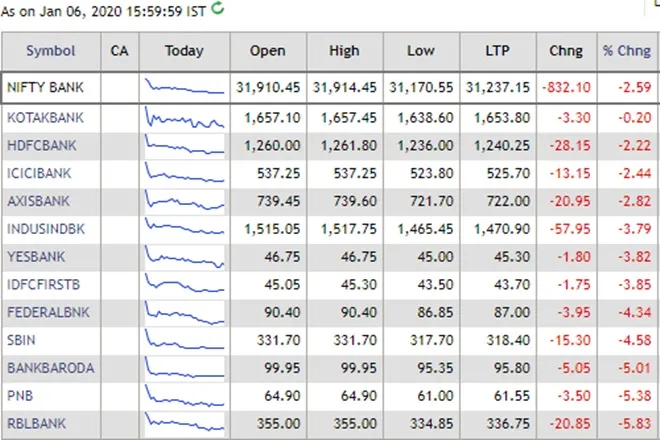Click KOTAKBANK LTP value 1,653.80
The height and width of the screenshot is (440, 660).
click(502, 117)
